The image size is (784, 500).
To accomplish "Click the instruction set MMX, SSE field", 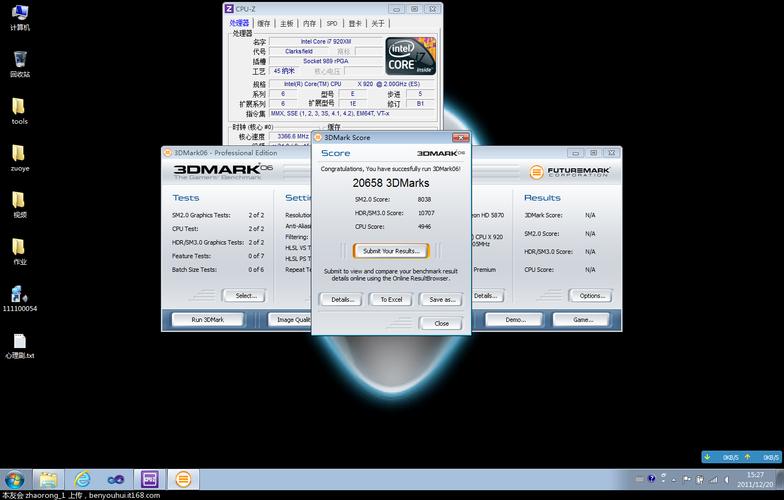I will 352,114.
